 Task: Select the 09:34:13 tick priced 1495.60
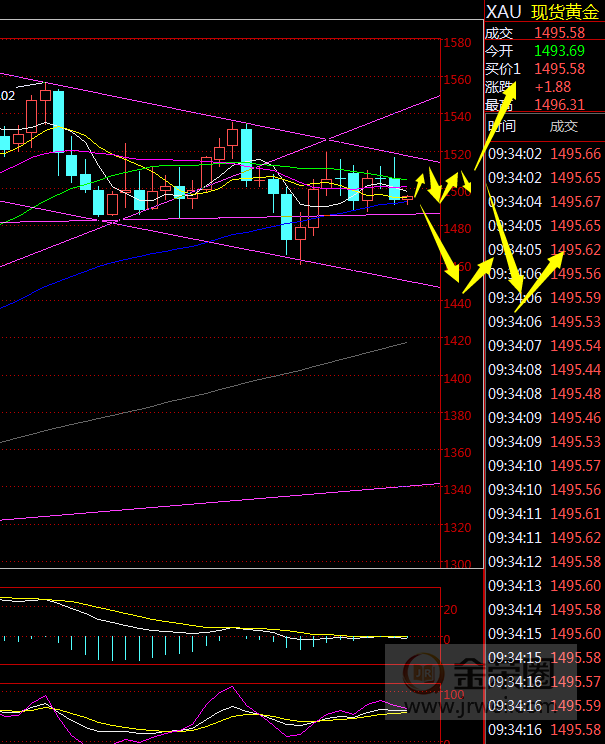544,585
